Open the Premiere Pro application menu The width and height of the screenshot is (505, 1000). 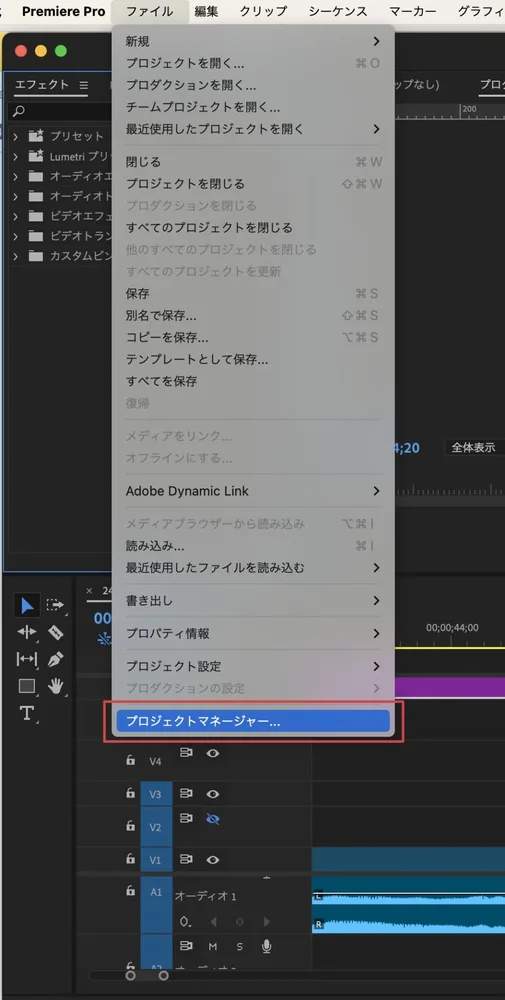pos(63,11)
